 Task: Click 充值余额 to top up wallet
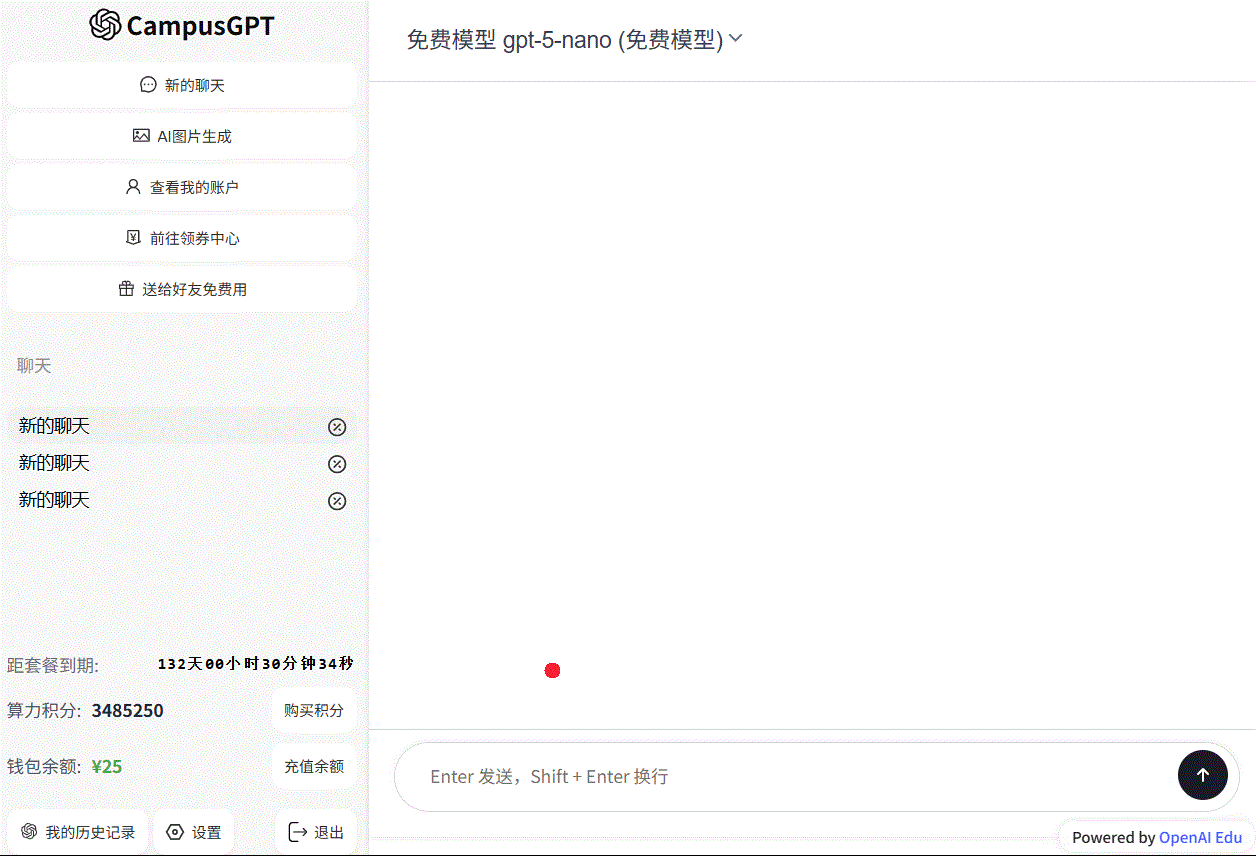[313, 767]
